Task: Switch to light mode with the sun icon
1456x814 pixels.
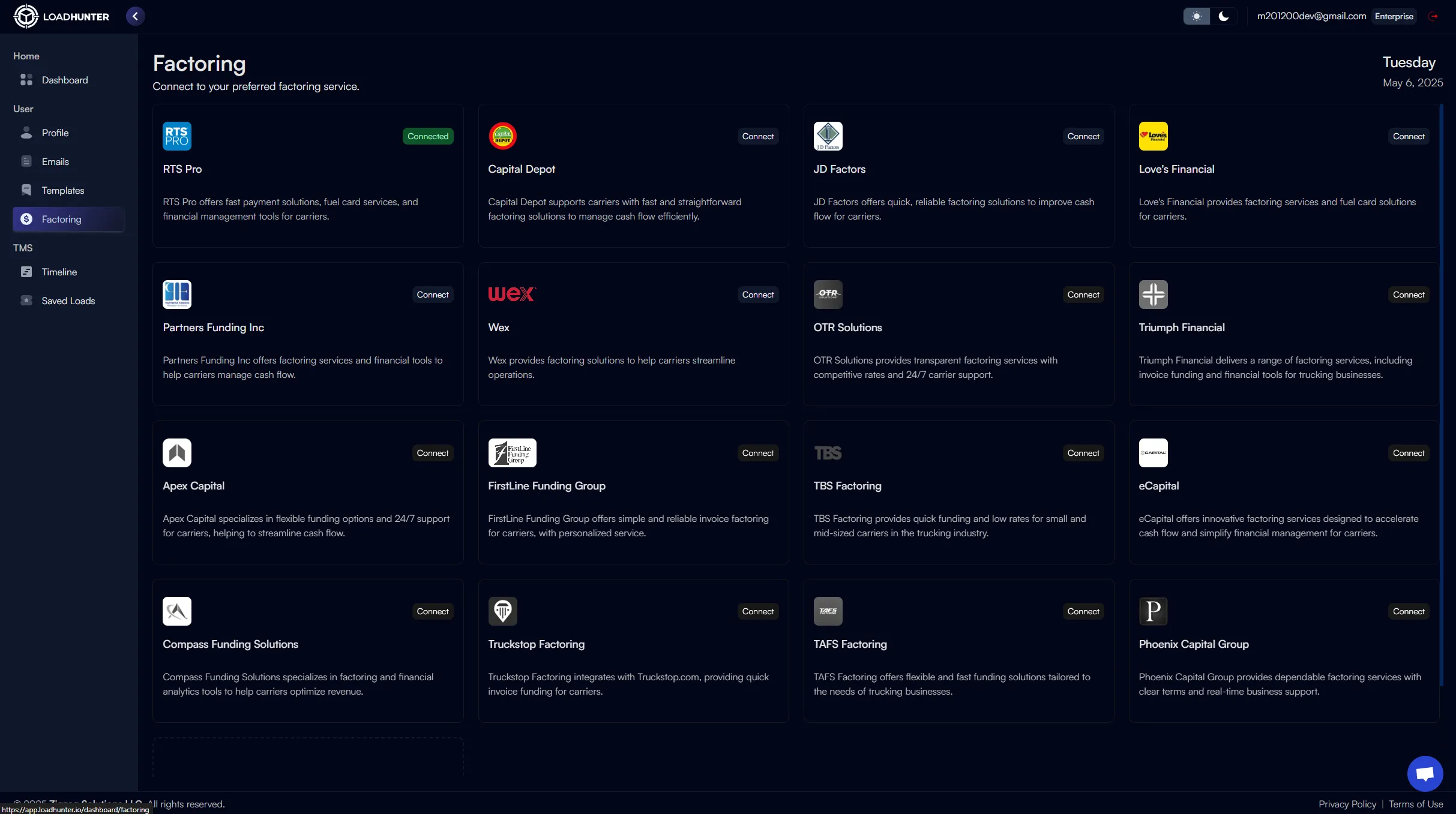Action: pos(1196,16)
